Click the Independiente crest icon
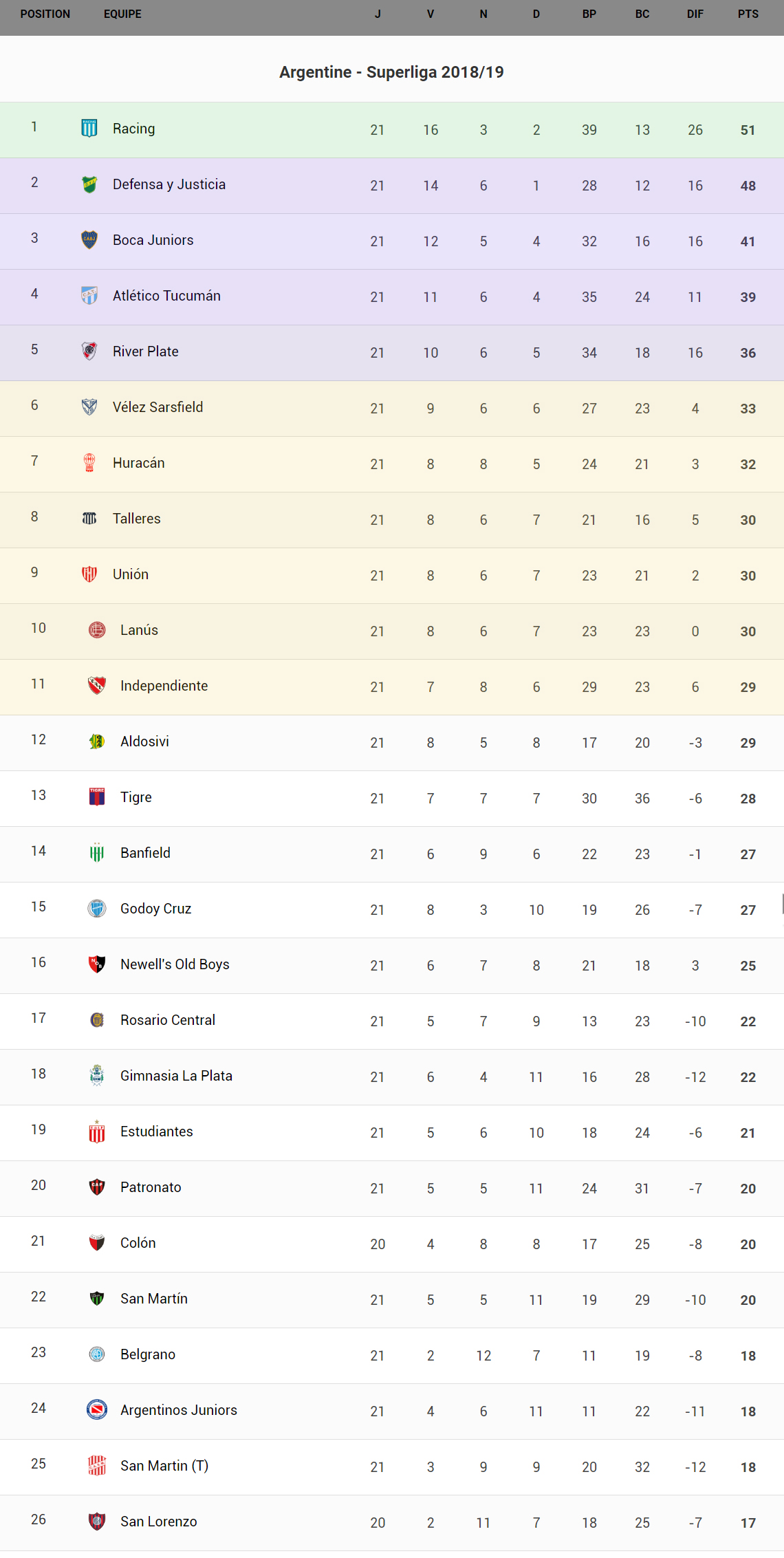 click(97, 685)
